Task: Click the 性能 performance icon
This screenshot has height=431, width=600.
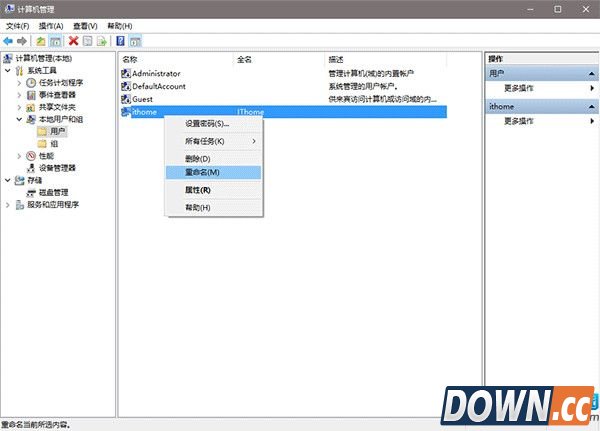Action: pyautogui.click(x=31, y=156)
